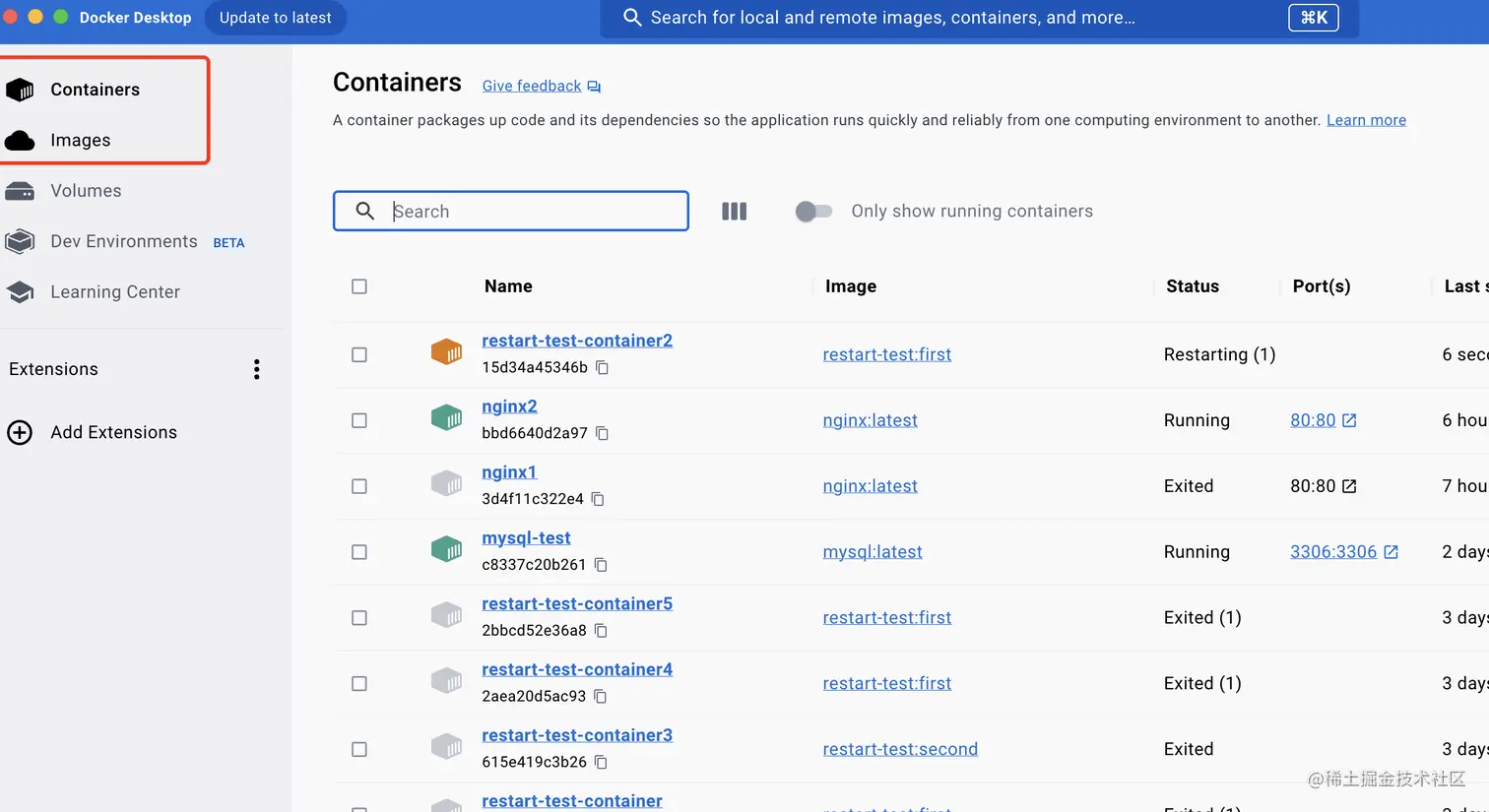Click the feedback chat icon beside Give feedback
Viewport: 1489px width, 812px height.
pyautogui.click(x=594, y=87)
